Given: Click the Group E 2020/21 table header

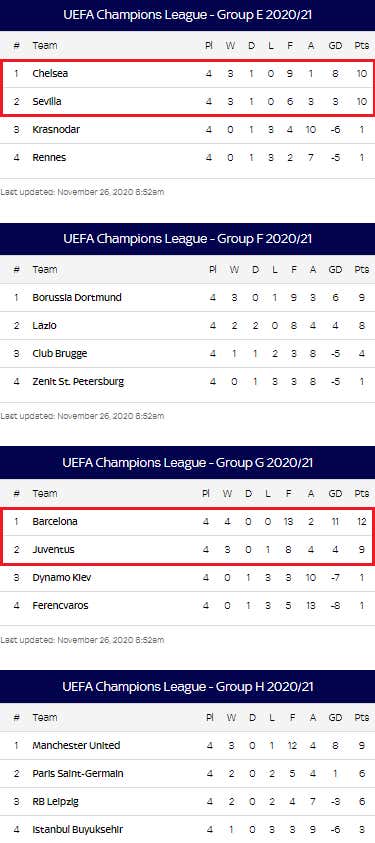Looking at the screenshot, I should point(188,15).
